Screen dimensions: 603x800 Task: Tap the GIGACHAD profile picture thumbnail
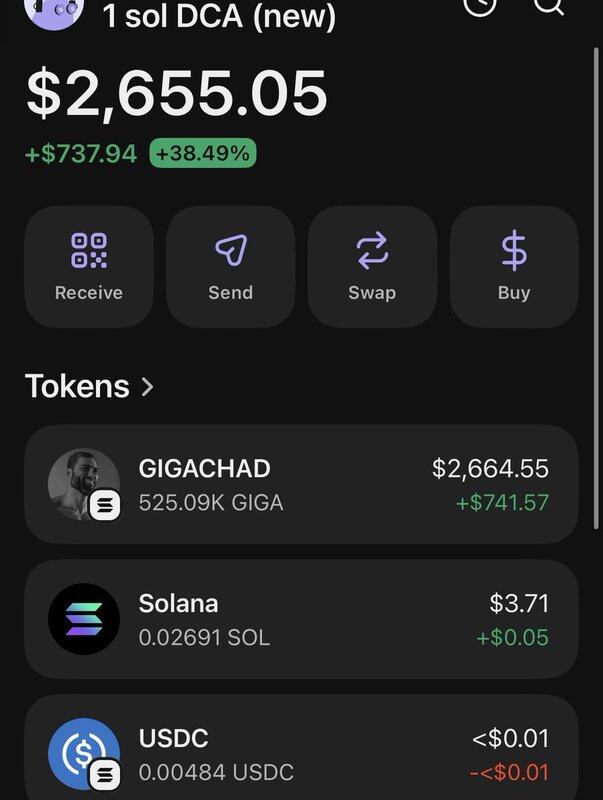(x=82, y=483)
